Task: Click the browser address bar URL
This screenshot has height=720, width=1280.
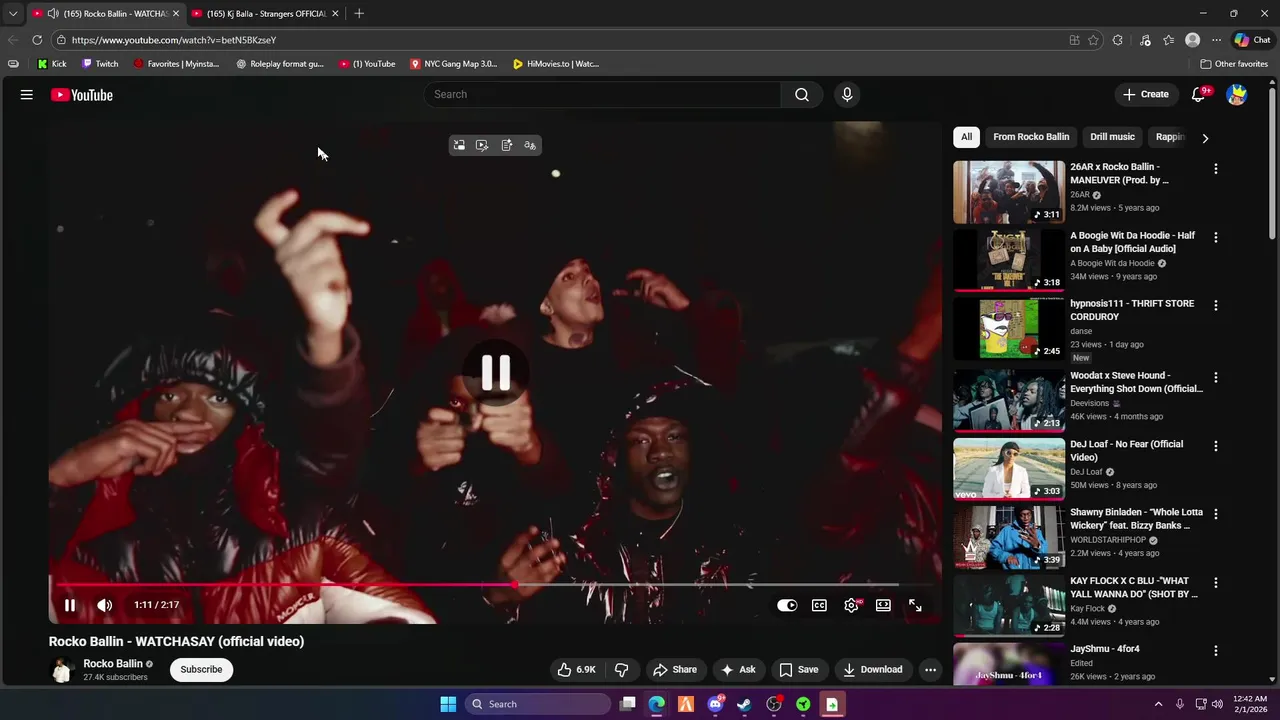Action: click(174, 40)
